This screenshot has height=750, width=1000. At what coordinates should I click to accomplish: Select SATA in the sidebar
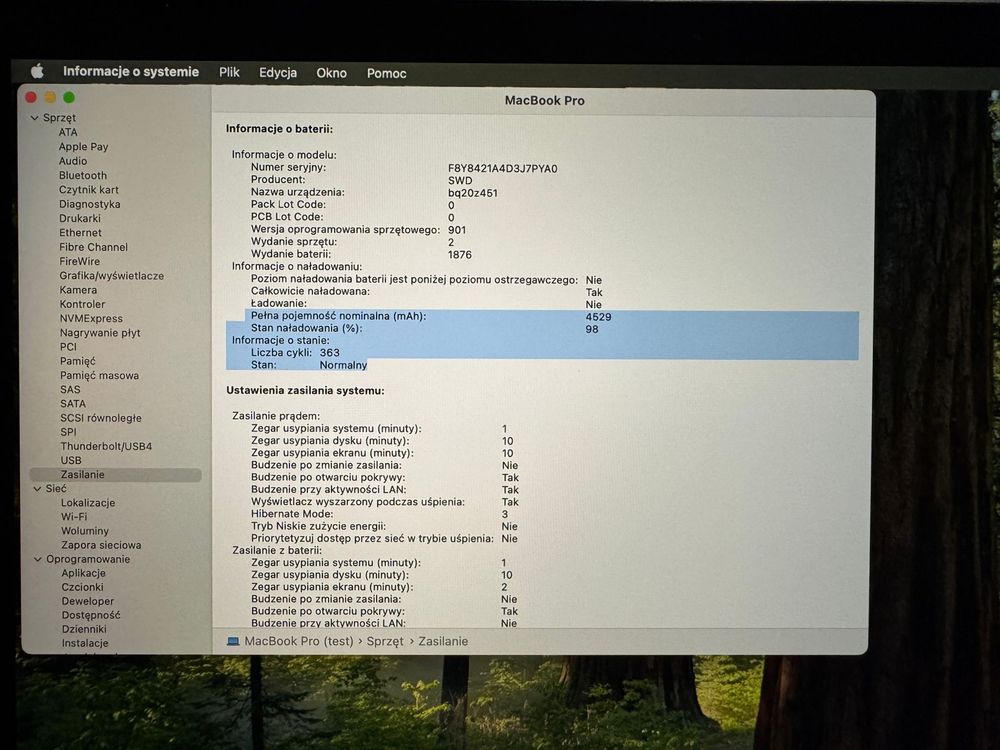pos(73,403)
